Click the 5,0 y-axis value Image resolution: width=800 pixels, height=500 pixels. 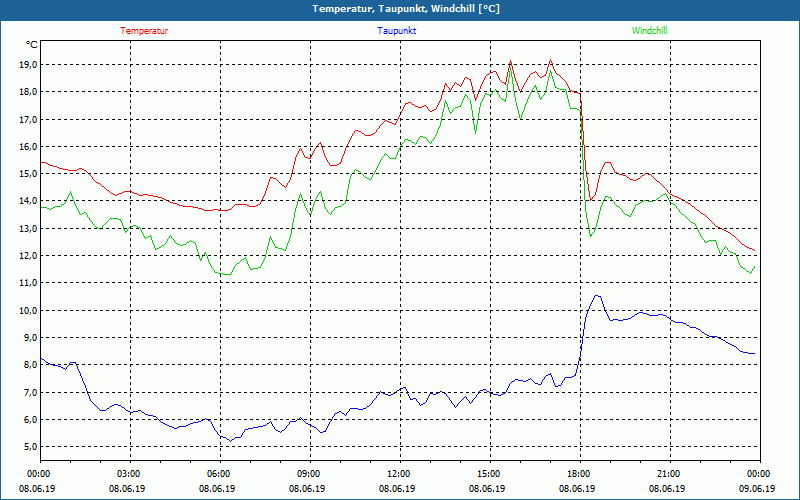click(x=31, y=446)
